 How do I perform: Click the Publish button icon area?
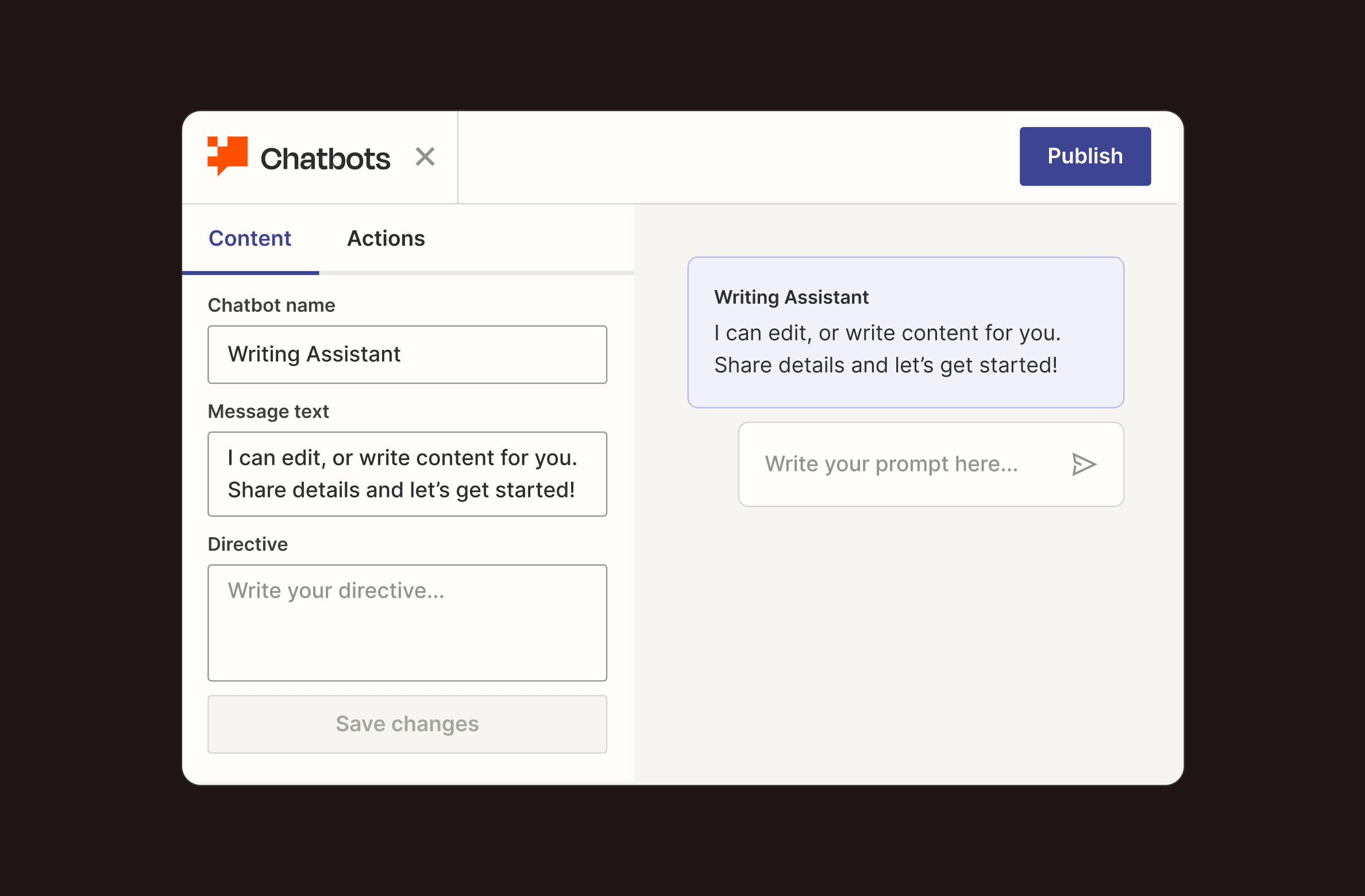pos(1084,155)
